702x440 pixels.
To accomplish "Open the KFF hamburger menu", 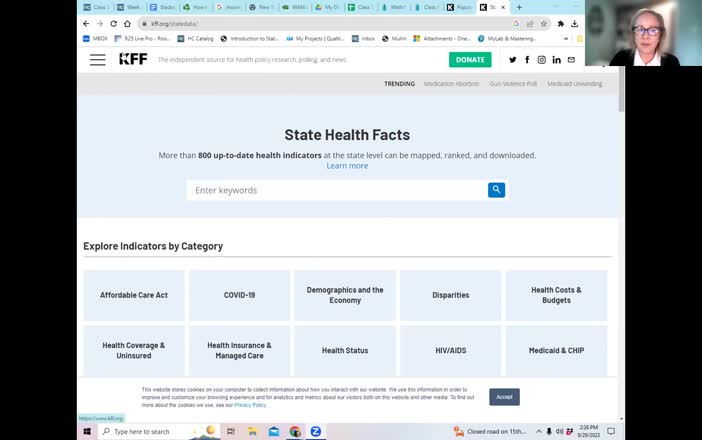I will (98, 60).
